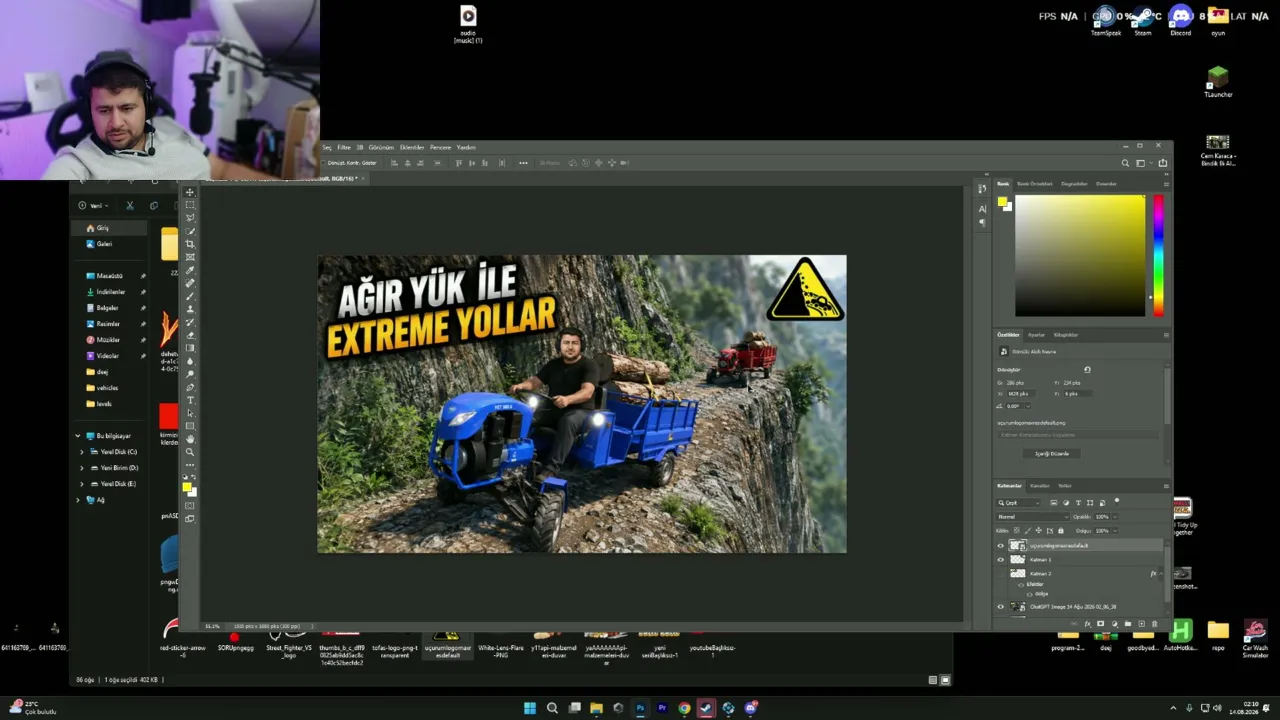The width and height of the screenshot is (1280, 720).
Task: Click the rotation angle input field
Action: tap(1014, 406)
